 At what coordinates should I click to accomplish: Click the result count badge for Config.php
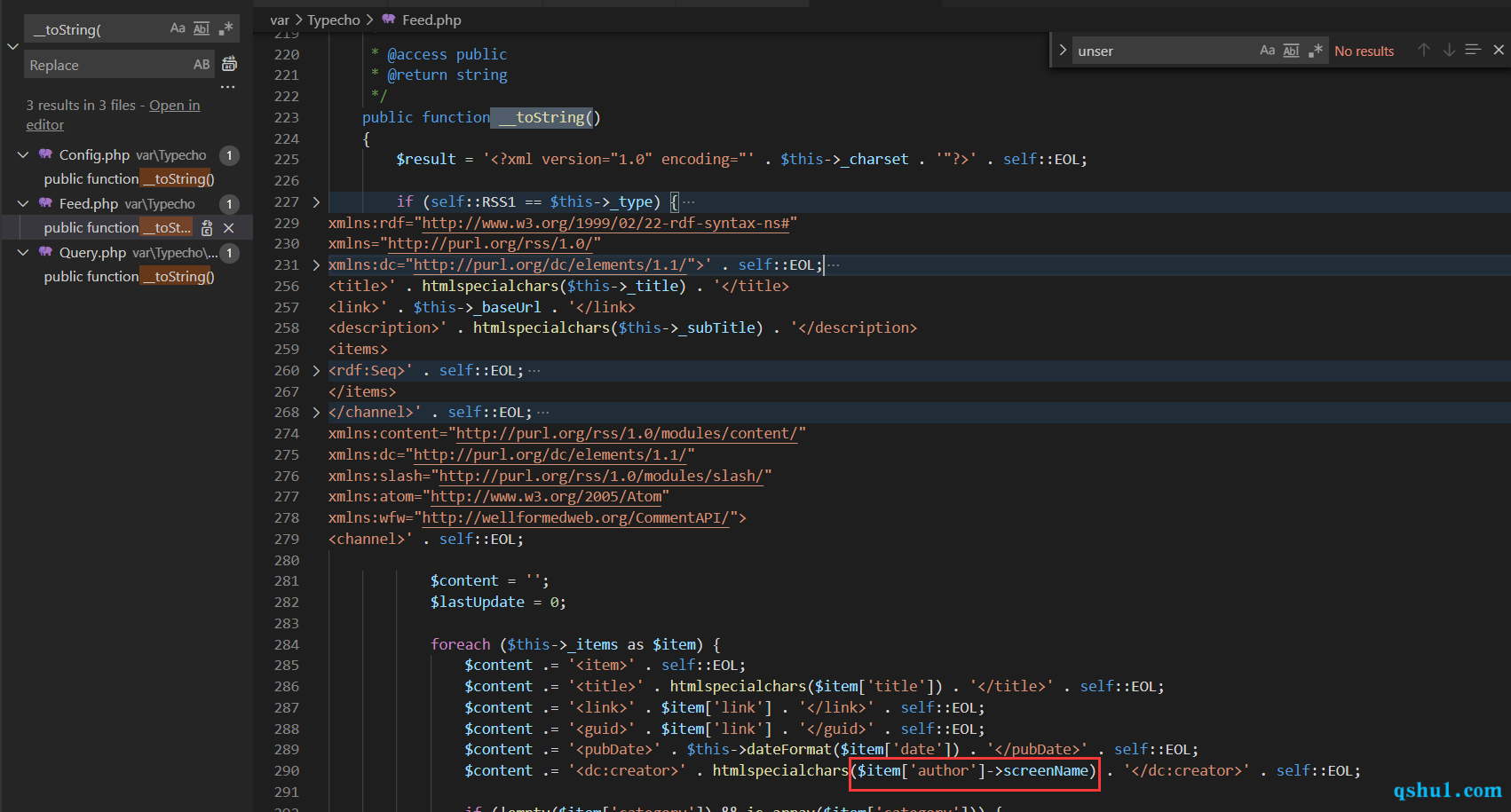coord(229,155)
